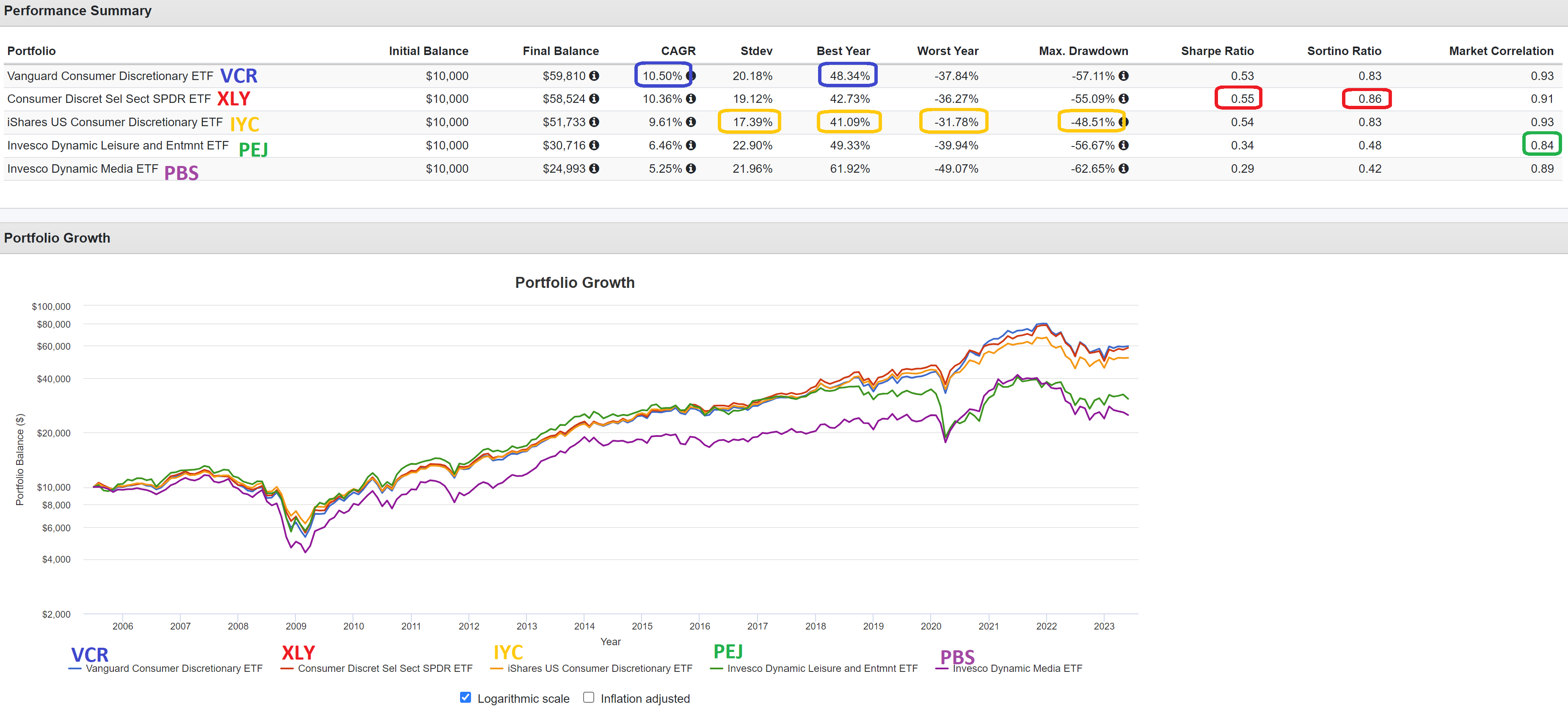The width and height of the screenshot is (1568, 707).
Task: Enable the Inflation adjusted checkbox
Action: (x=589, y=697)
